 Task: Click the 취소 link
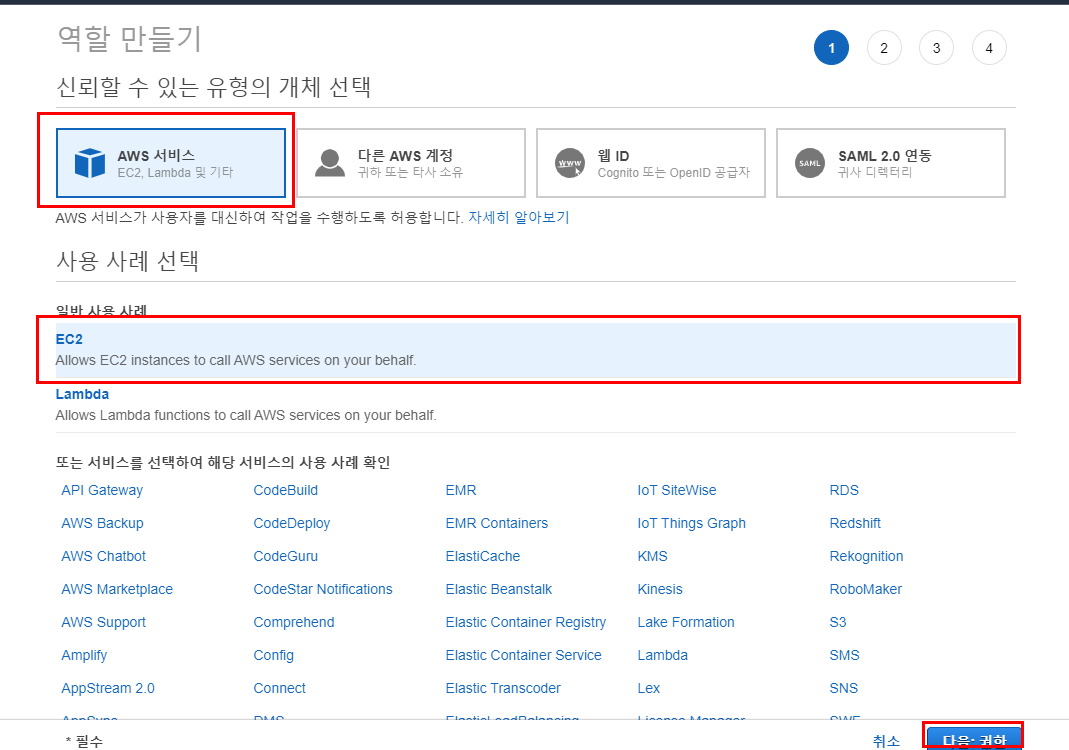886,741
